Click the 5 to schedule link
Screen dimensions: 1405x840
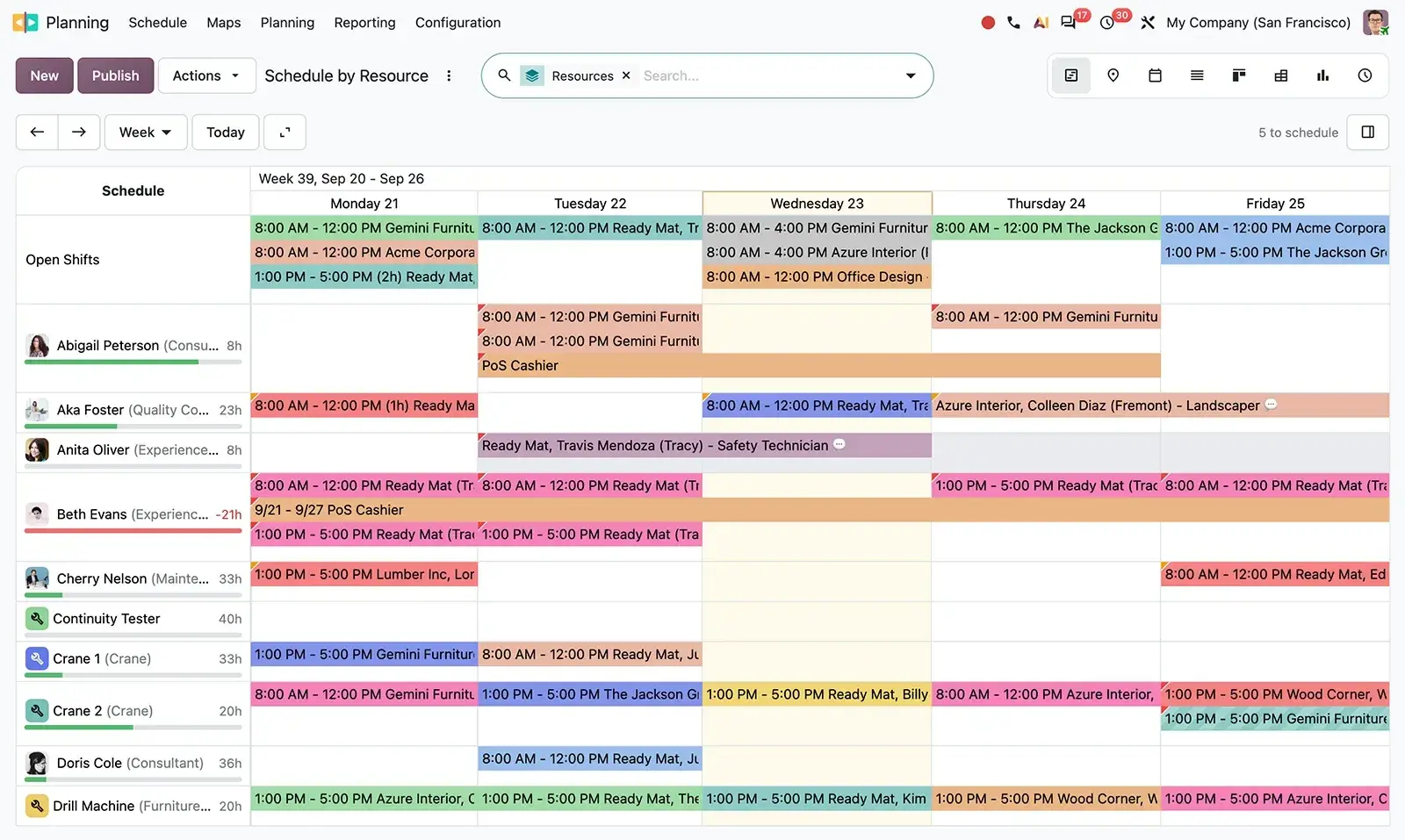tap(1298, 133)
